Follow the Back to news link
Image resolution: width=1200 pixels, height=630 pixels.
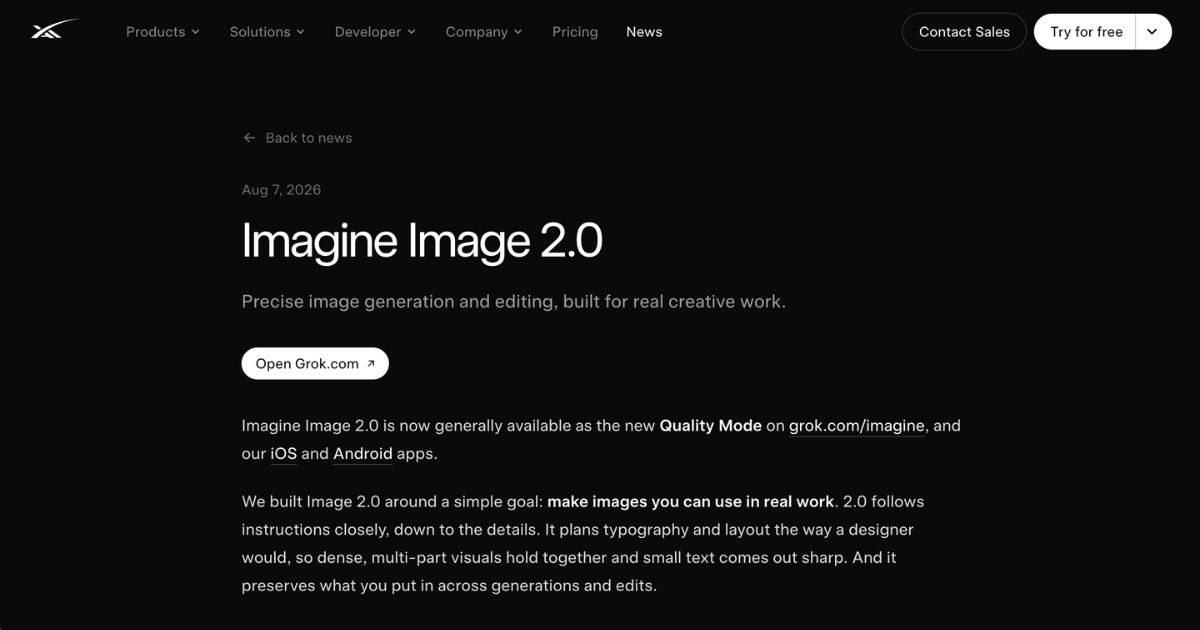(x=297, y=138)
